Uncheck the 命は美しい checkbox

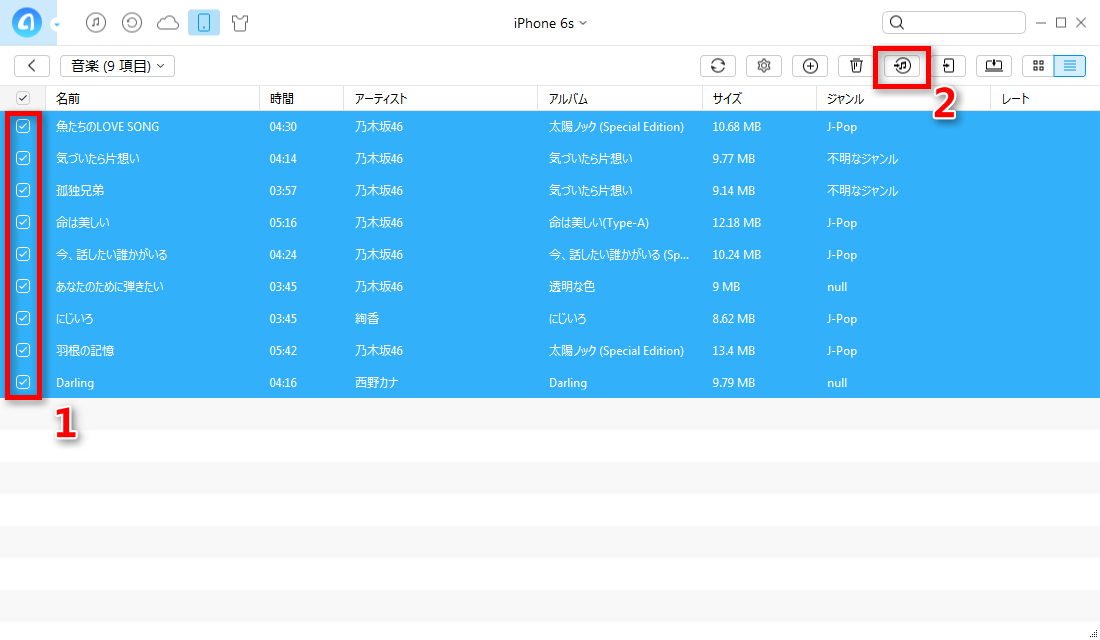pyautogui.click(x=23, y=222)
